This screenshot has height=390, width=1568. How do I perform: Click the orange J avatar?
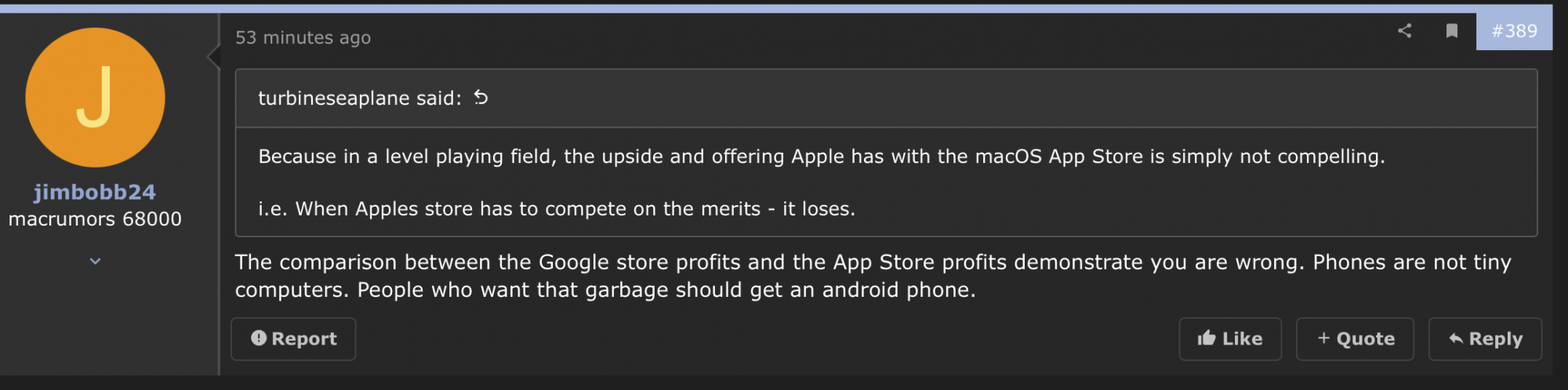point(95,97)
